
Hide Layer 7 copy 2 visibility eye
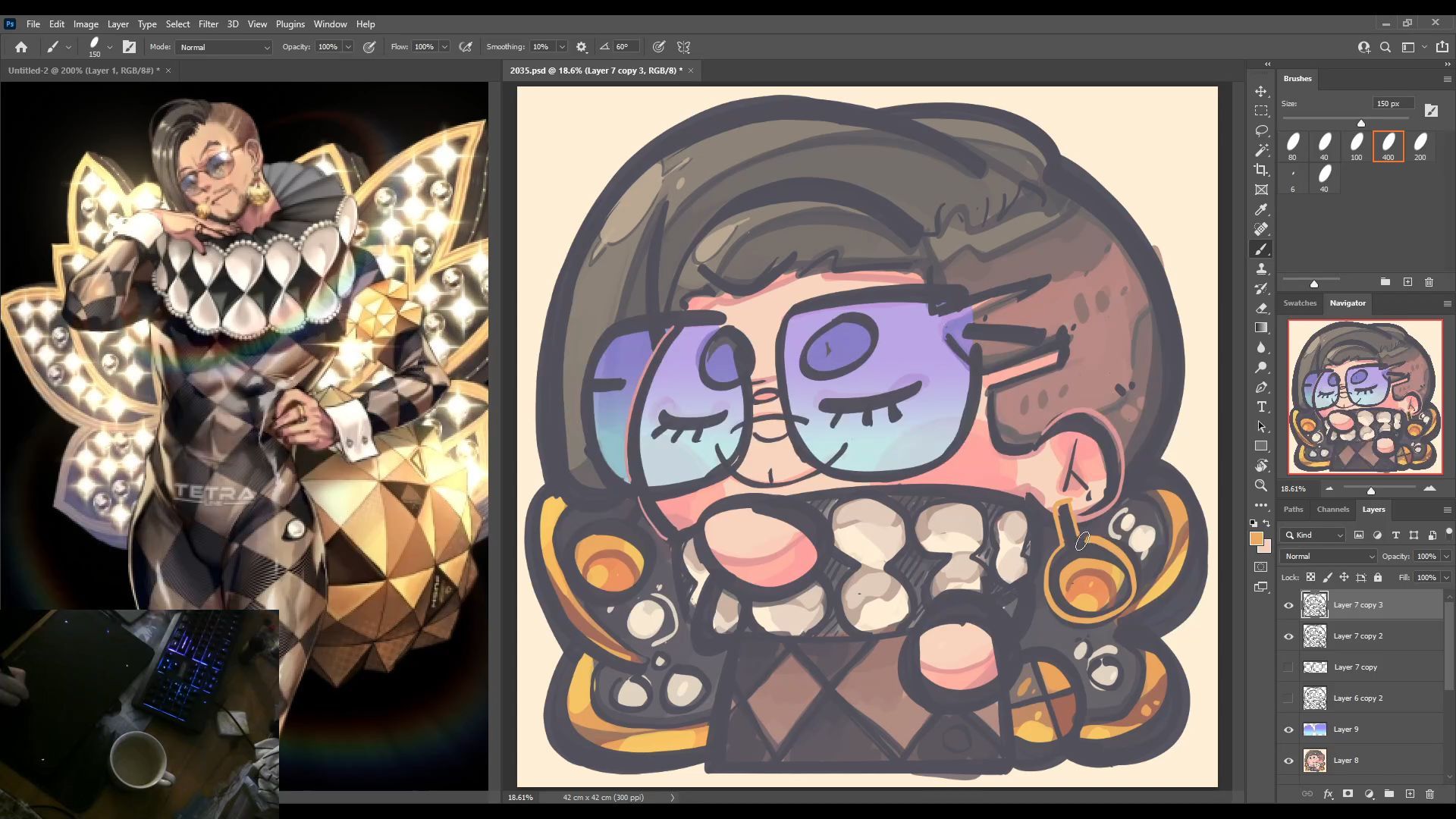[x=1288, y=636]
